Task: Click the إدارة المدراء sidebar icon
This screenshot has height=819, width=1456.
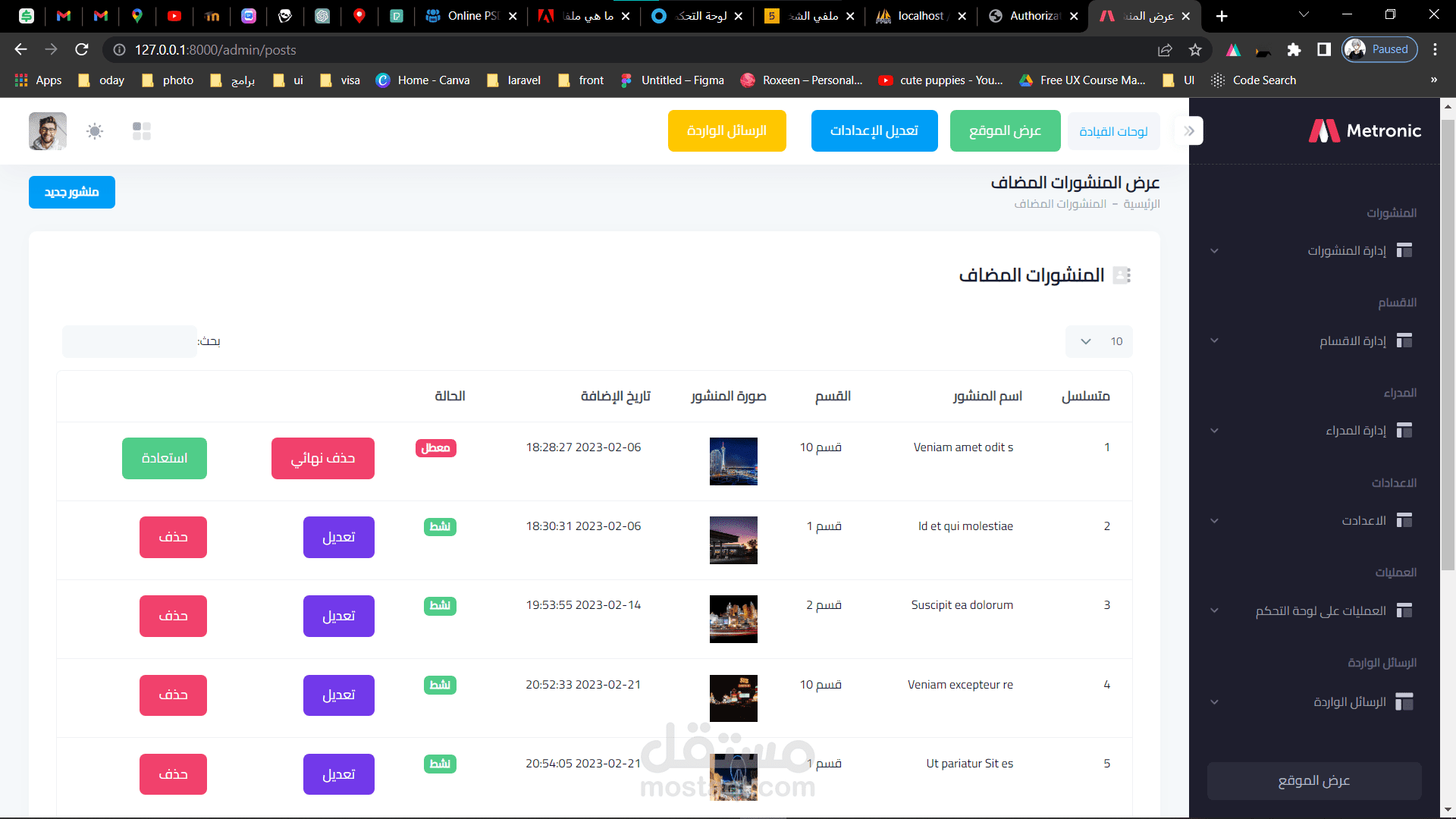Action: click(x=1404, y=431)
